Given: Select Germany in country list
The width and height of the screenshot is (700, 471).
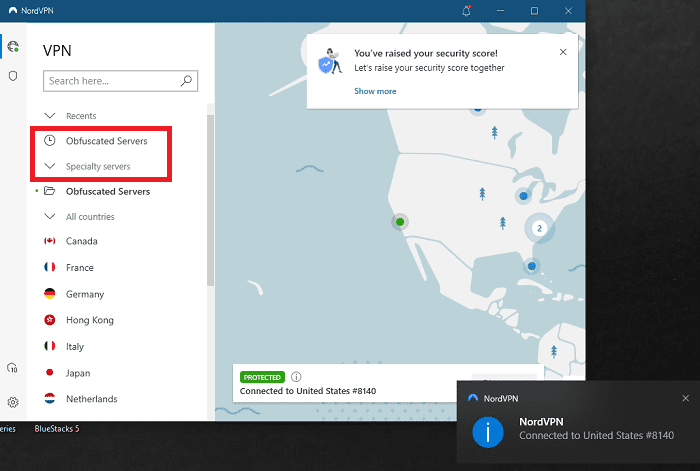Looking at the screenshot, I should tap(85, 294).
